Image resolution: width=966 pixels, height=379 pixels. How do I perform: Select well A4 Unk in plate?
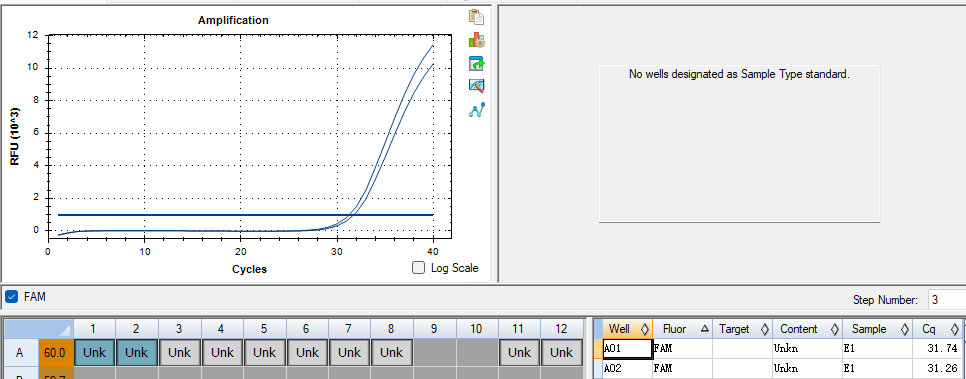coord(222,353)
